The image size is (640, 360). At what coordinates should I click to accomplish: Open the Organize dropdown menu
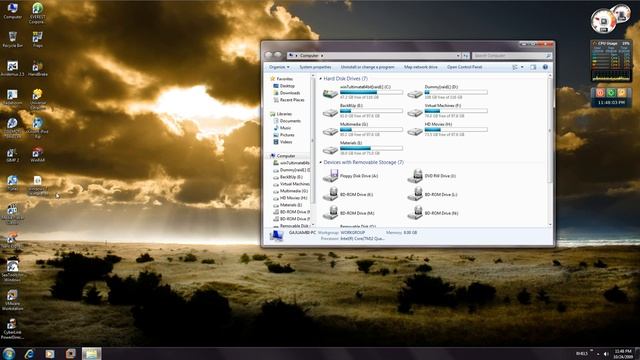(279, 67)
